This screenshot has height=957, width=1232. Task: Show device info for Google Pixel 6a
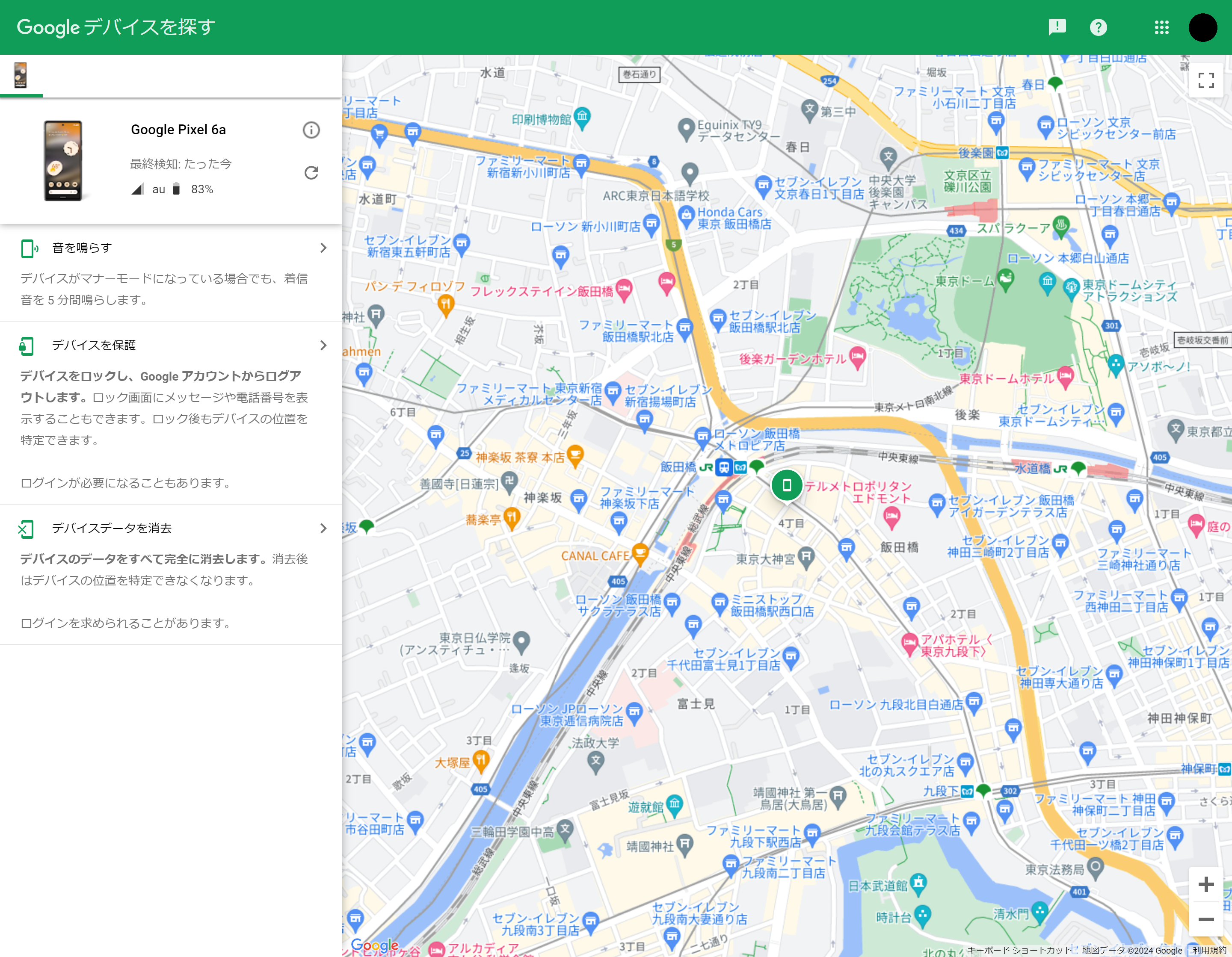coord(311,130)
